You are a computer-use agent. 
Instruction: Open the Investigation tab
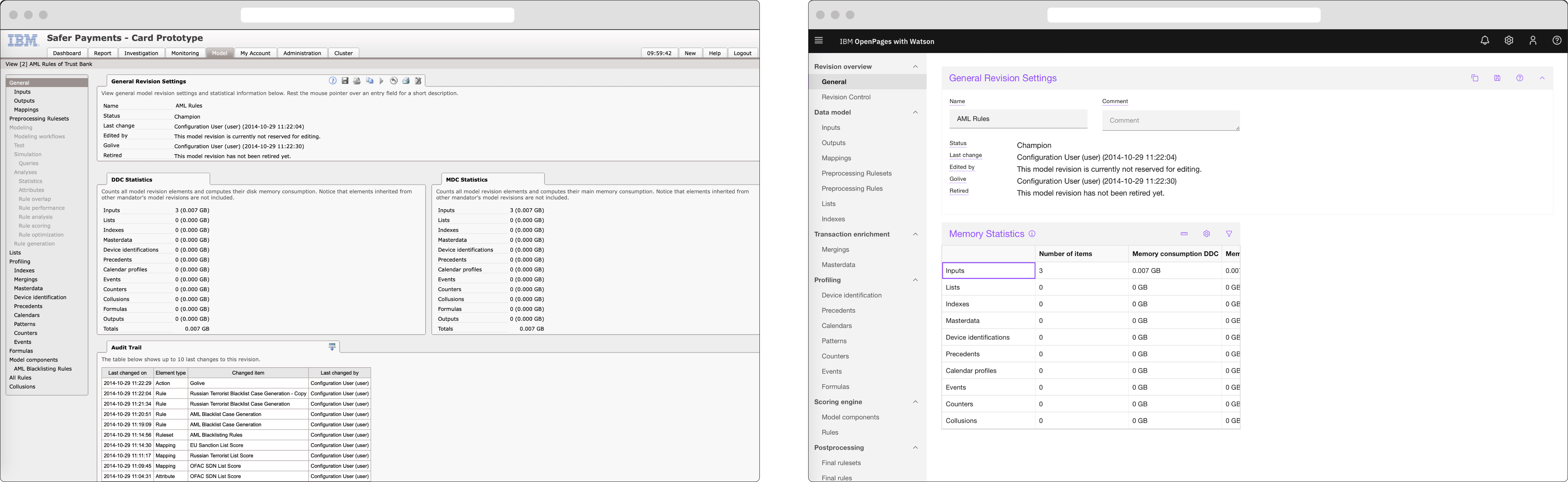141,53
